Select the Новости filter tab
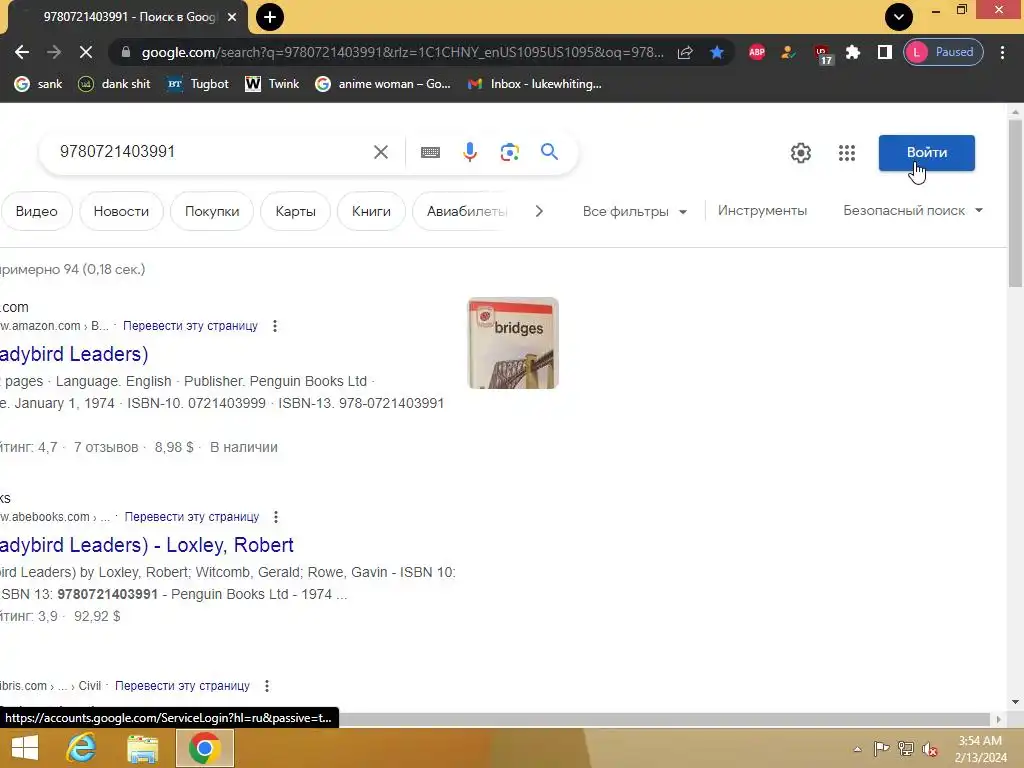Image resolution: width=1024 pixels, height=768 pixels. 121,211
